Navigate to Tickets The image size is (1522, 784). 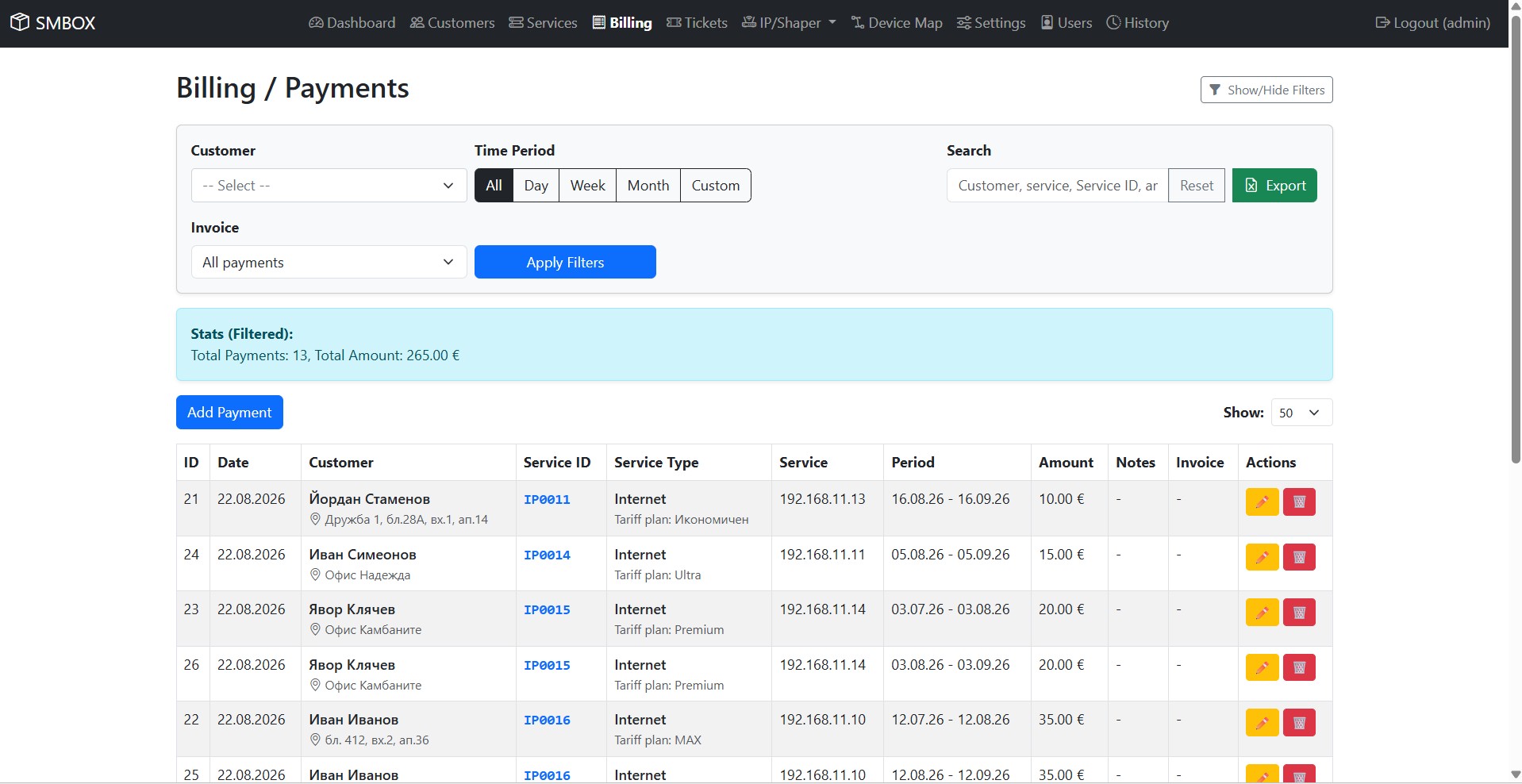697,23
